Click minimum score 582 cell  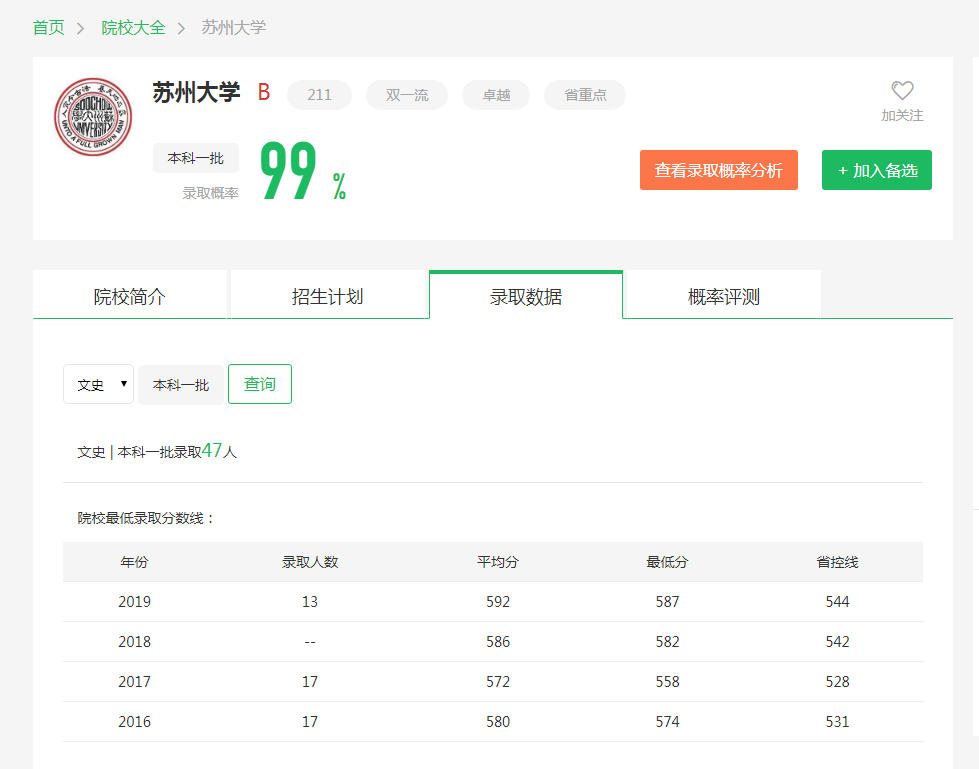click(667, 642)
